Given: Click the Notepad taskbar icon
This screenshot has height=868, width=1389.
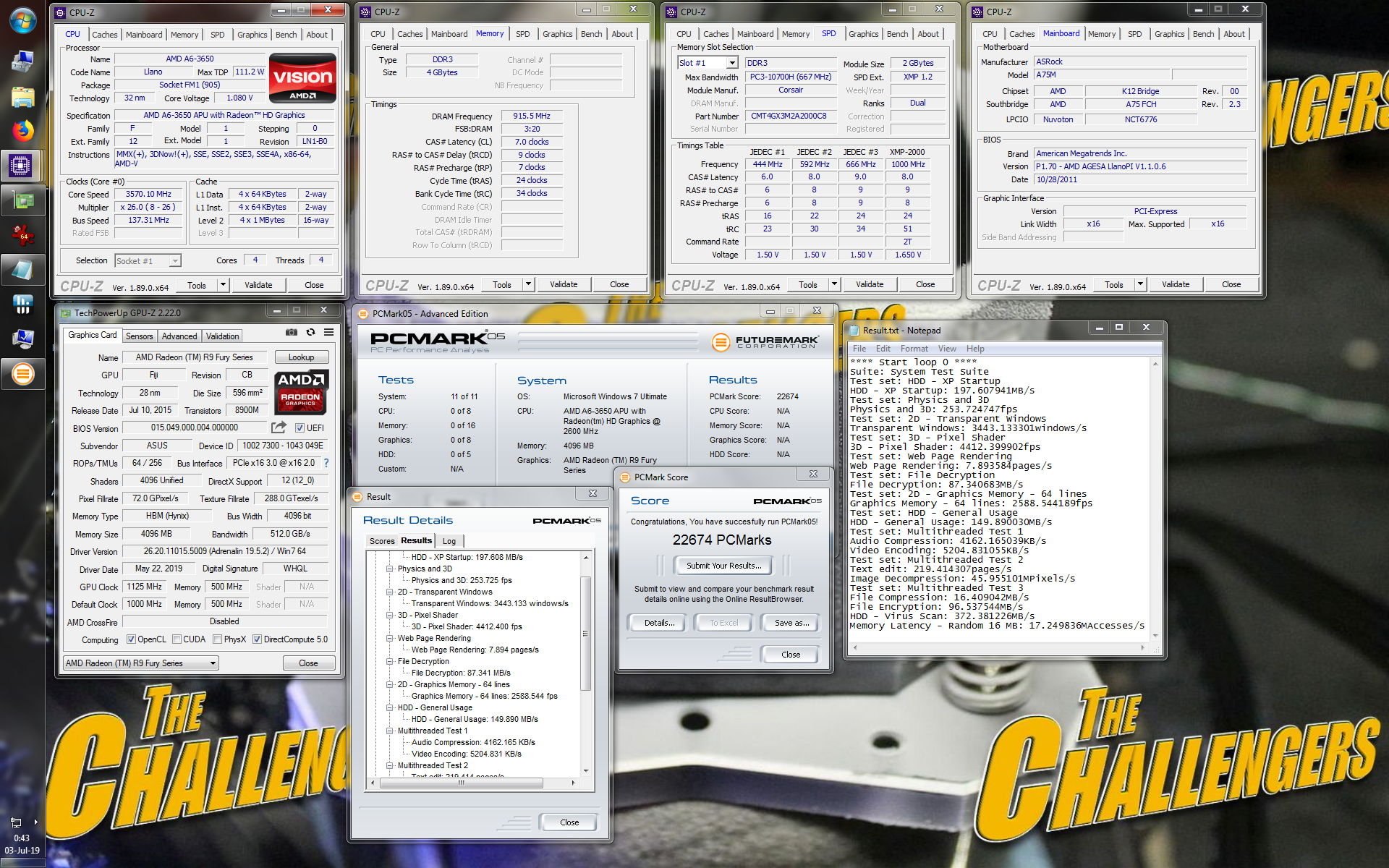Looking at the screenshot, I should [x=22, y=269].
